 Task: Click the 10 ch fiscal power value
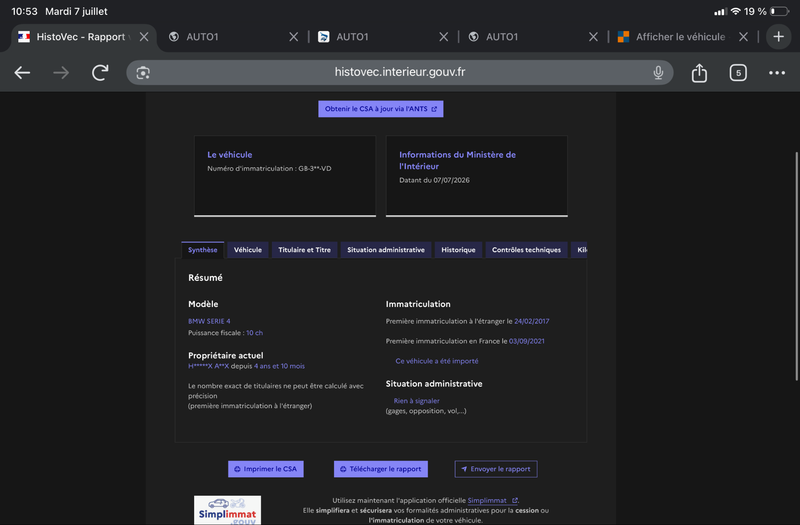(255, 333)
